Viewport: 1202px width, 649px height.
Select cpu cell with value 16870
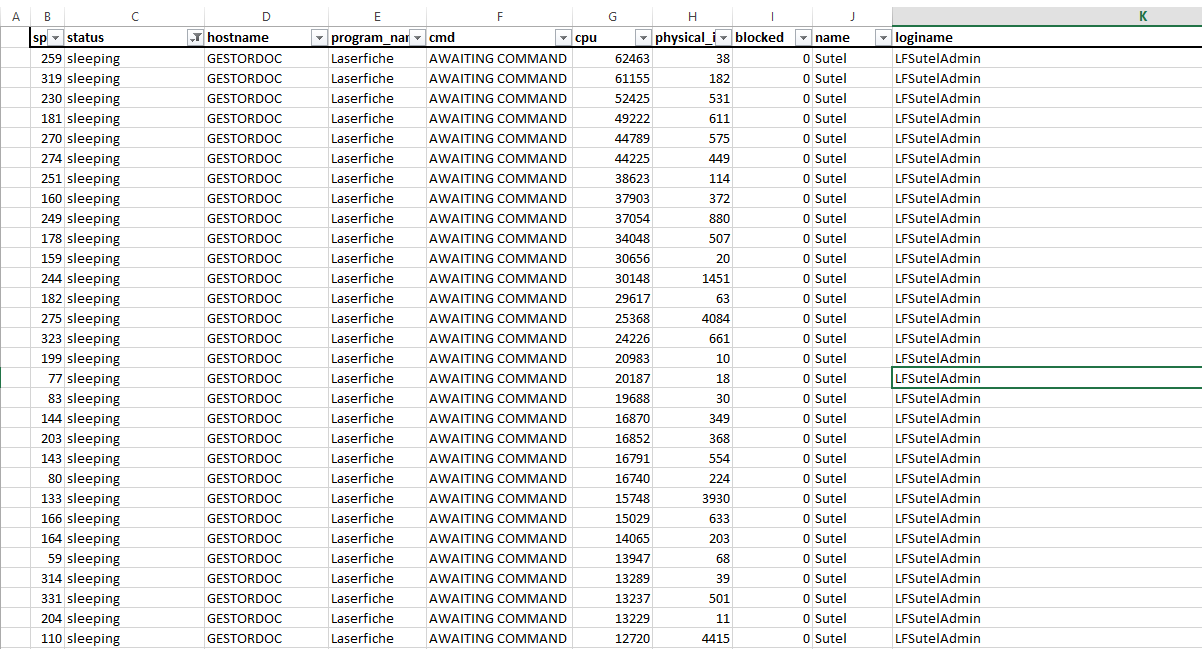(x=612, y=418)
